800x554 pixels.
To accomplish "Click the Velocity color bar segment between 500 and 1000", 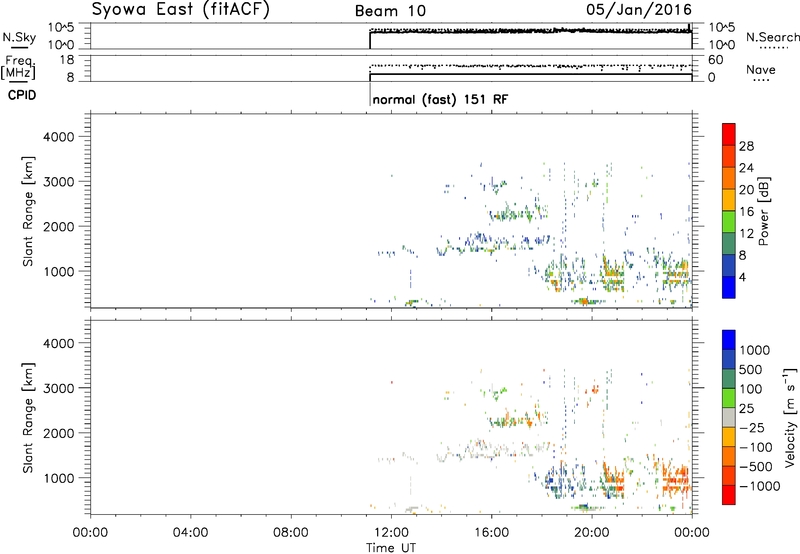I will [729, 359].
